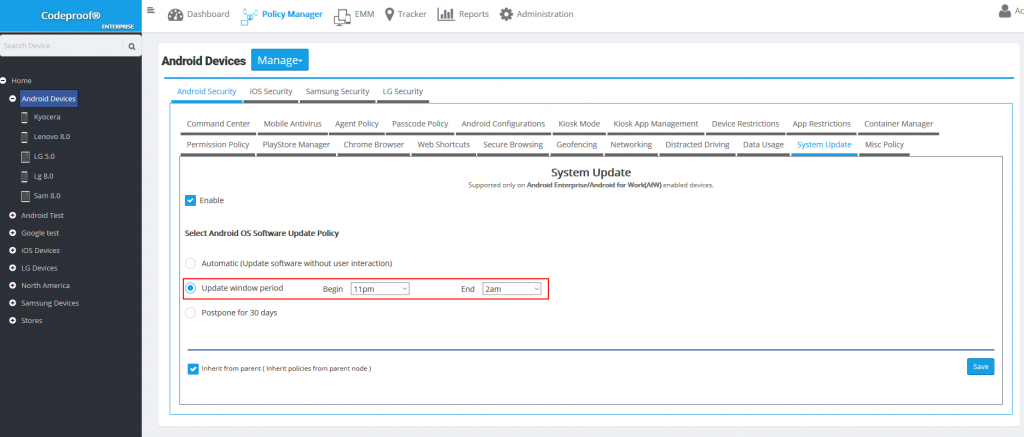Viewport: 1024px width, 437px height.
Task: Open the Manage dropdown button
Action: 280,60
